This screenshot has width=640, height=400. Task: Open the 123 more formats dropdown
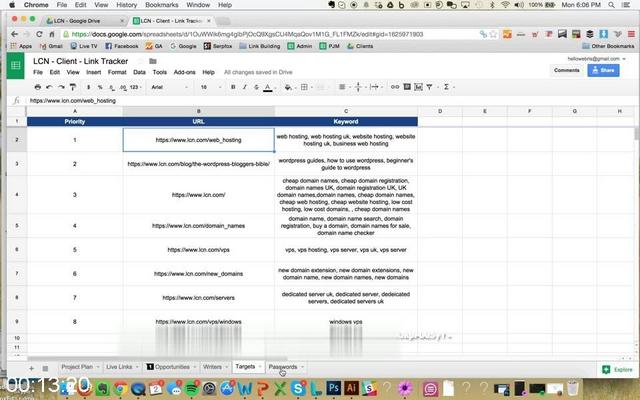click(x=136, y=87)
